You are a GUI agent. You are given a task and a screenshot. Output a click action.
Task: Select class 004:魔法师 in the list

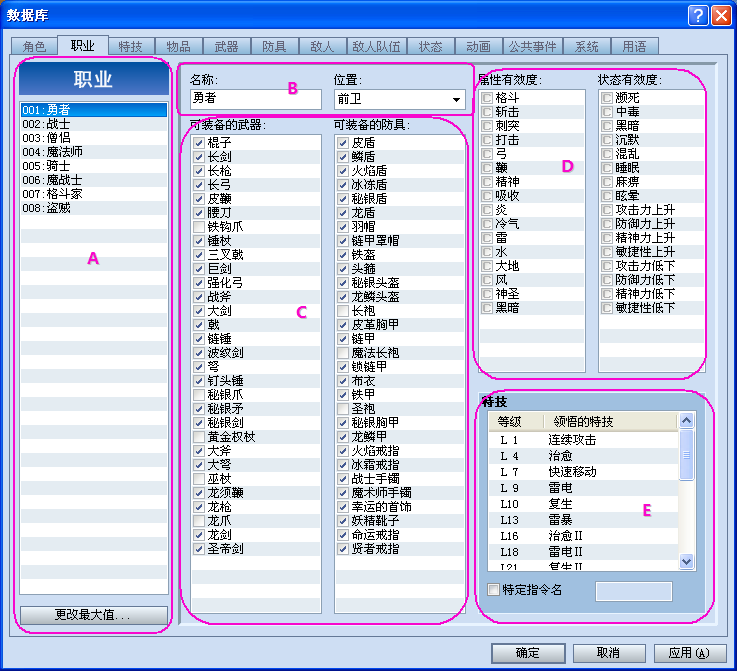pyautogui.click(x=94, y=152)
